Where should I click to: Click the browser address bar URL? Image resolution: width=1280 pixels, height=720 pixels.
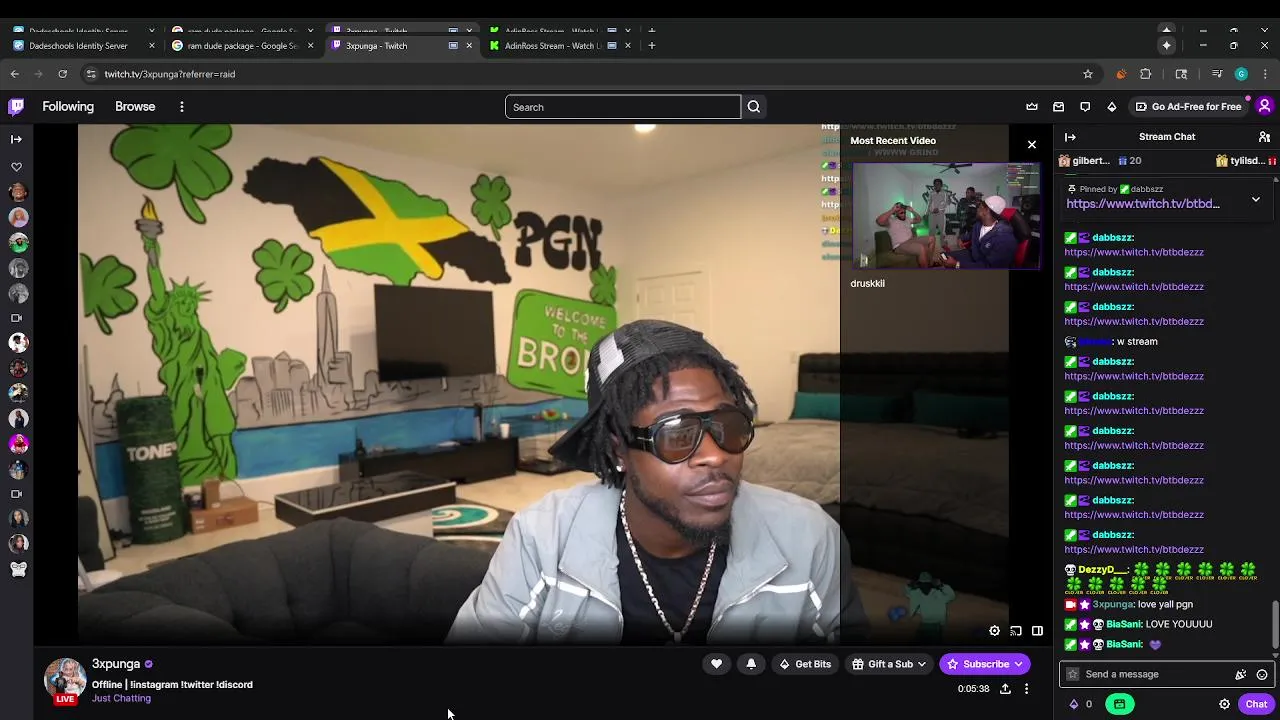(170, 74)
